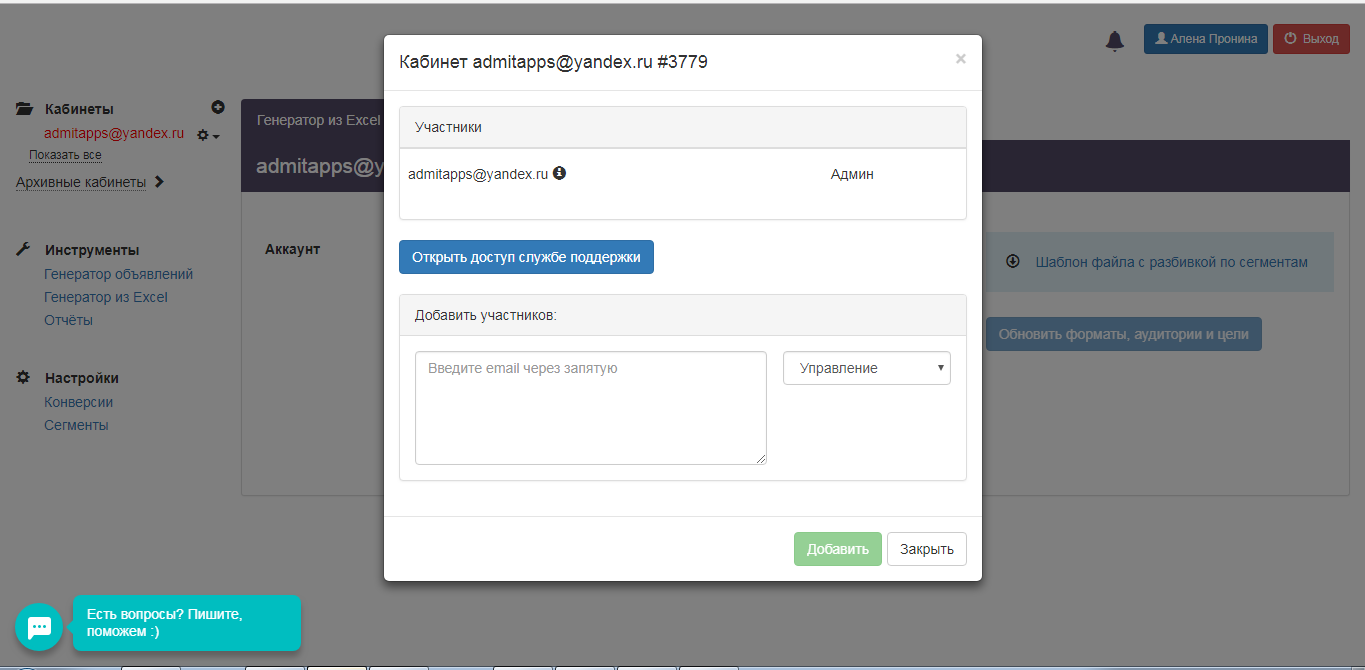The height and width of the screenshot is (670, 1365).
Task: Click the email input textarea
Action: click(x=590, y=407)
